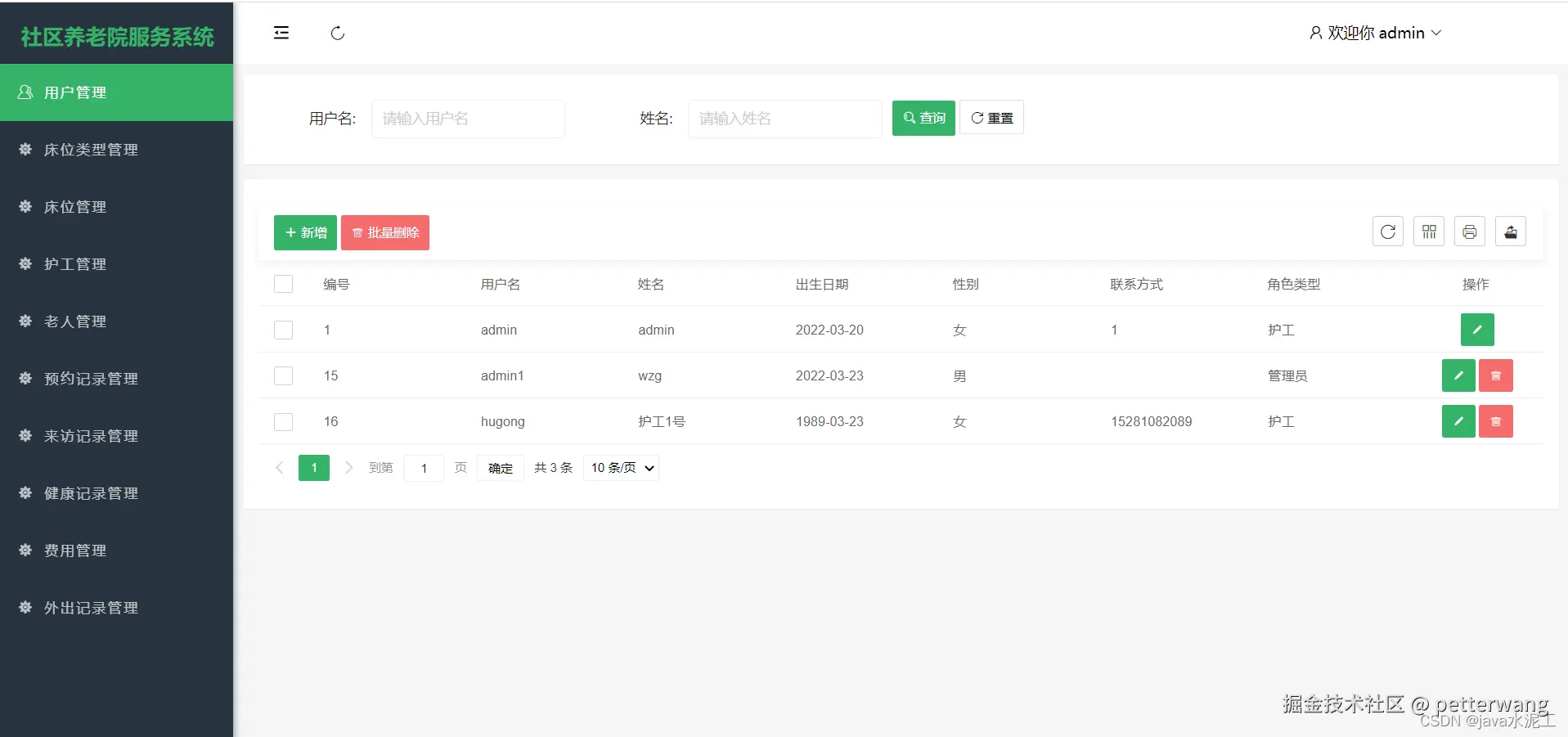
Task: Open the 10 条/页 page size dropdown
Action: pyautogui.click(x=621, y=468)
